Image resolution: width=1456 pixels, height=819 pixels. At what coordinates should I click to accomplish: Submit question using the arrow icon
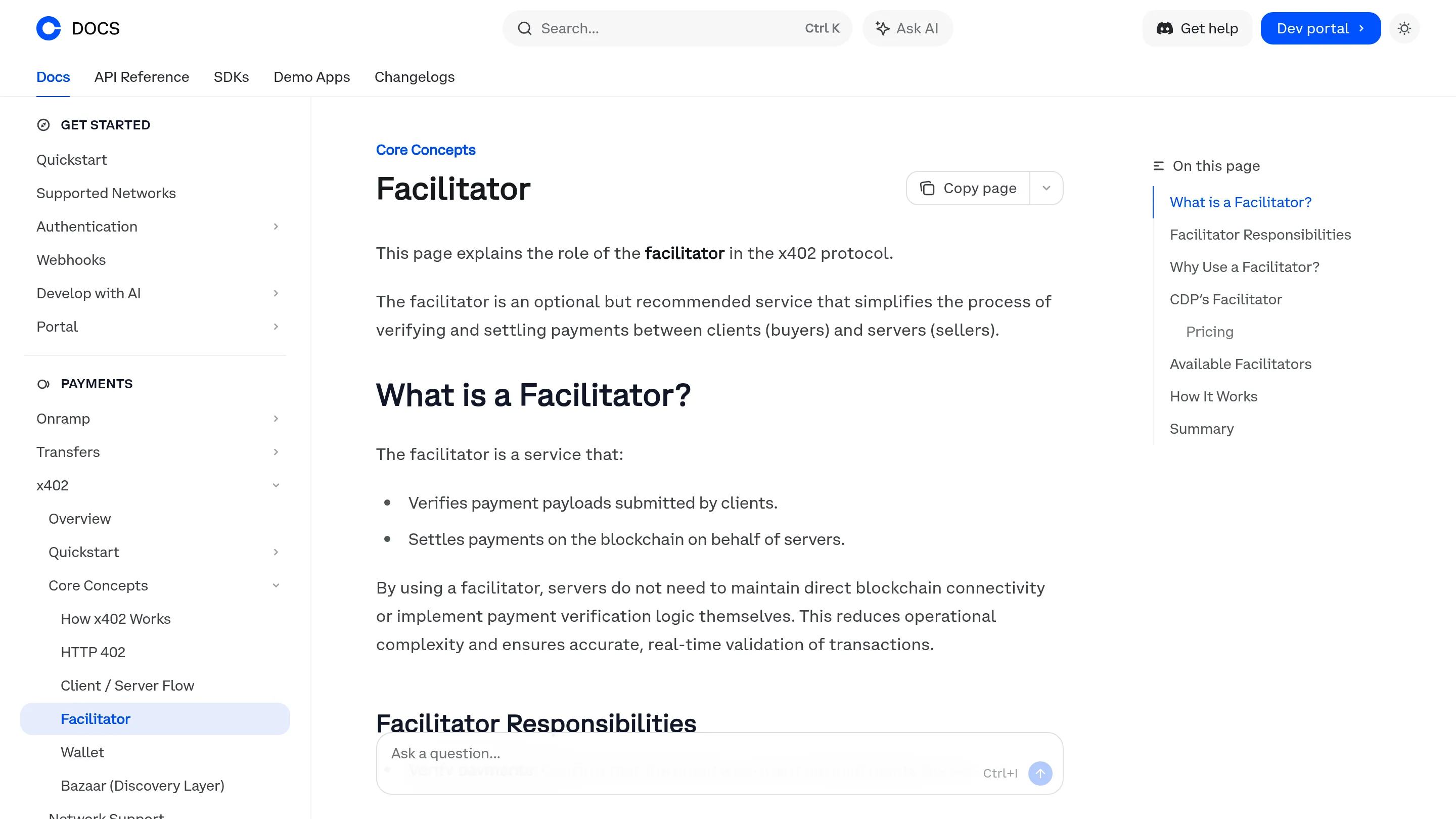[1040, 773]
